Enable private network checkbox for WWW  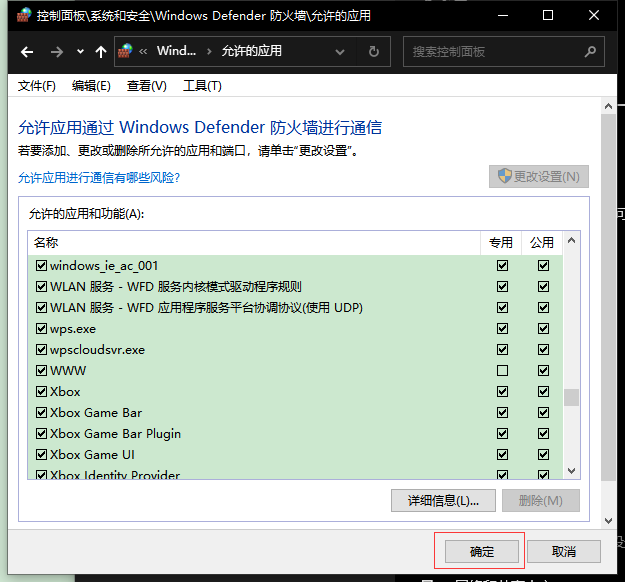(502, 371)
